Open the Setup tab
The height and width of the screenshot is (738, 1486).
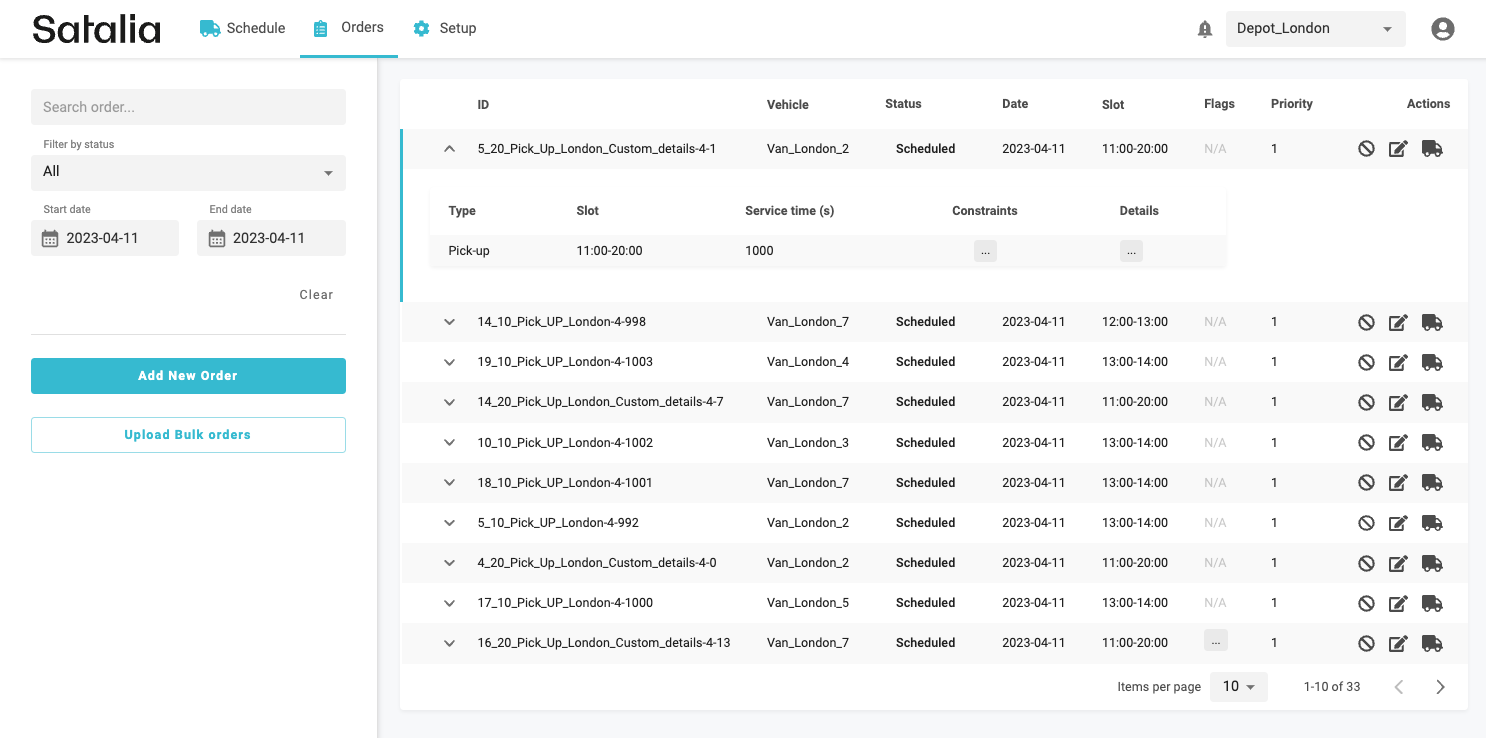point(445,28)
